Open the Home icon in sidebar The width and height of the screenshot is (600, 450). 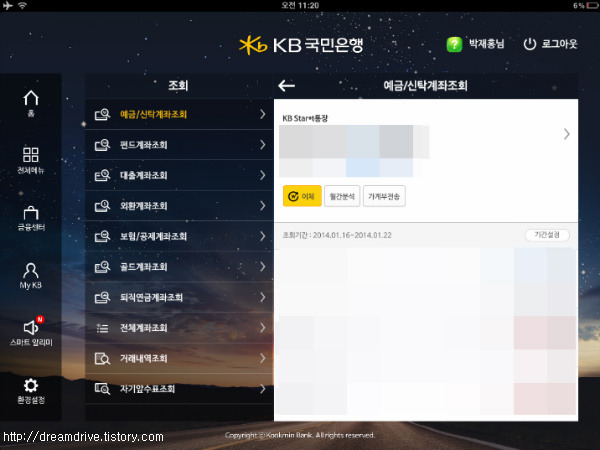[31, 98]
